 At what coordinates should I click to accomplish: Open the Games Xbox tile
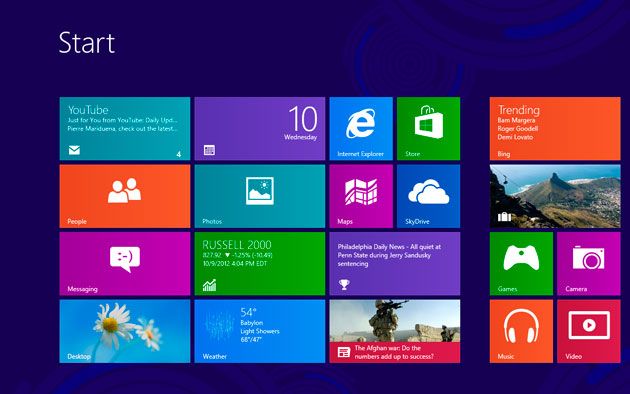click(x=521, y=263)
